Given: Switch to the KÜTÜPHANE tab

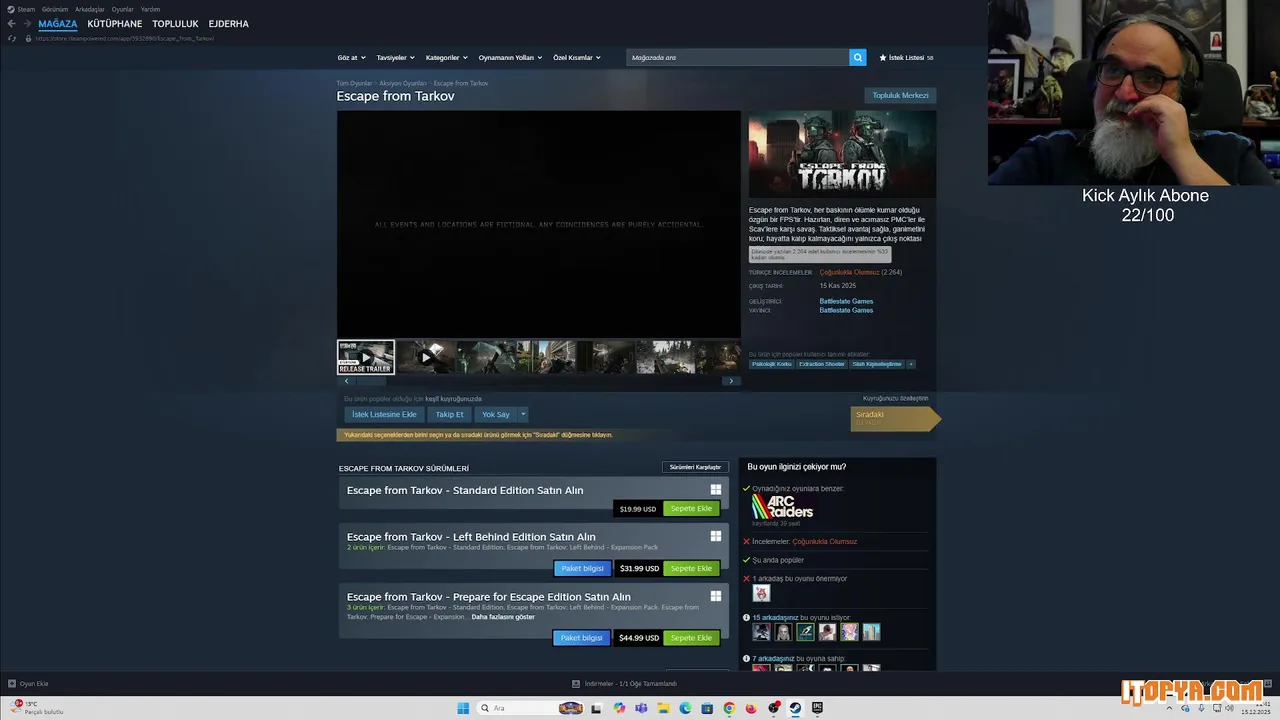Looking at the screenshot, I should [x=115, y=23].
